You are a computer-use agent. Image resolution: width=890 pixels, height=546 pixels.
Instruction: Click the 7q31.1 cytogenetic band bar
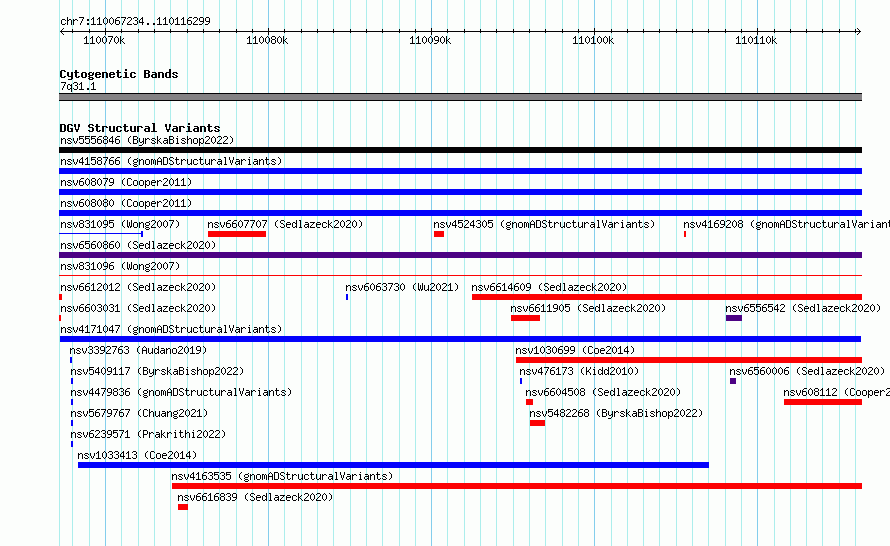point(460,97)
